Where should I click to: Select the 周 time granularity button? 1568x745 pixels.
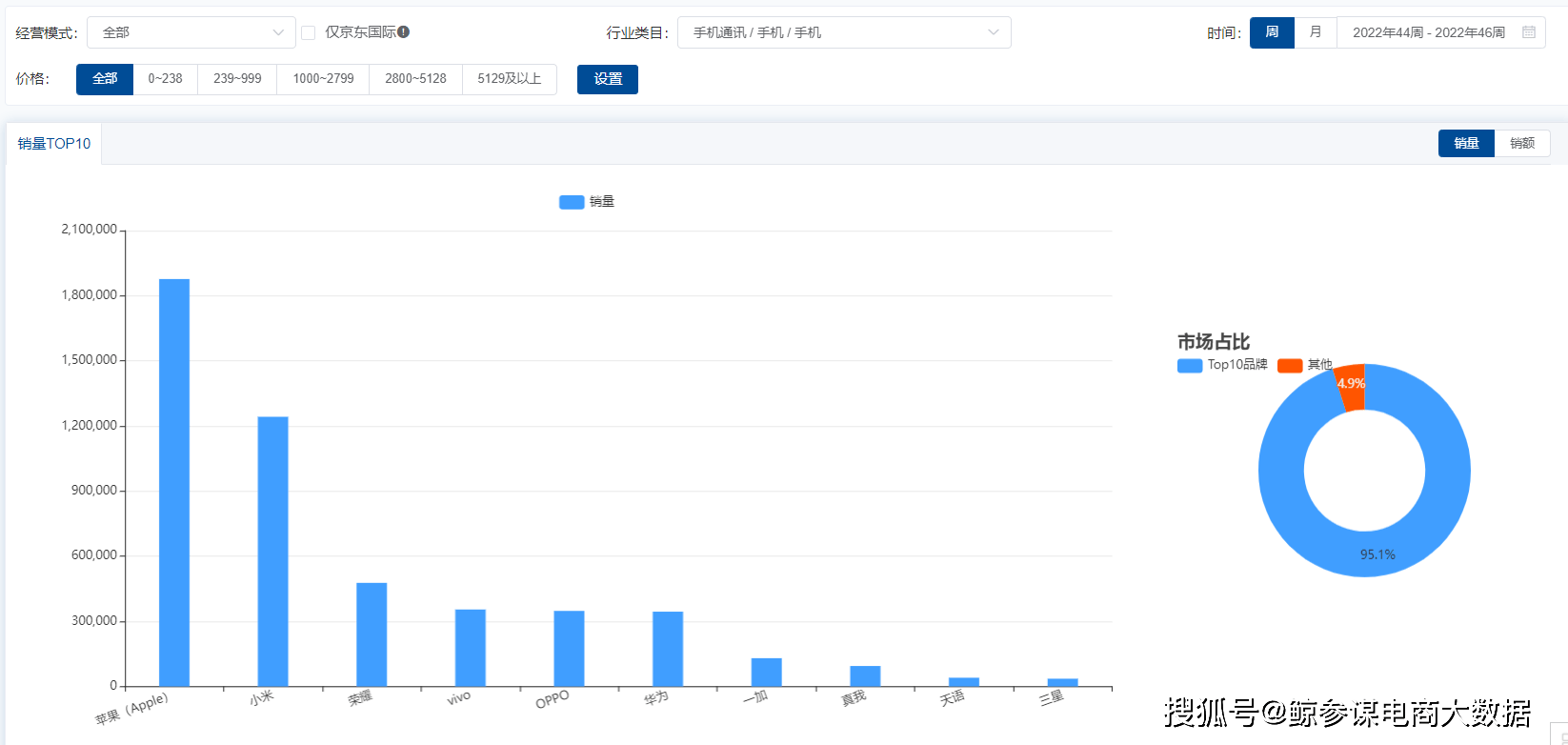pos(1272,32)
